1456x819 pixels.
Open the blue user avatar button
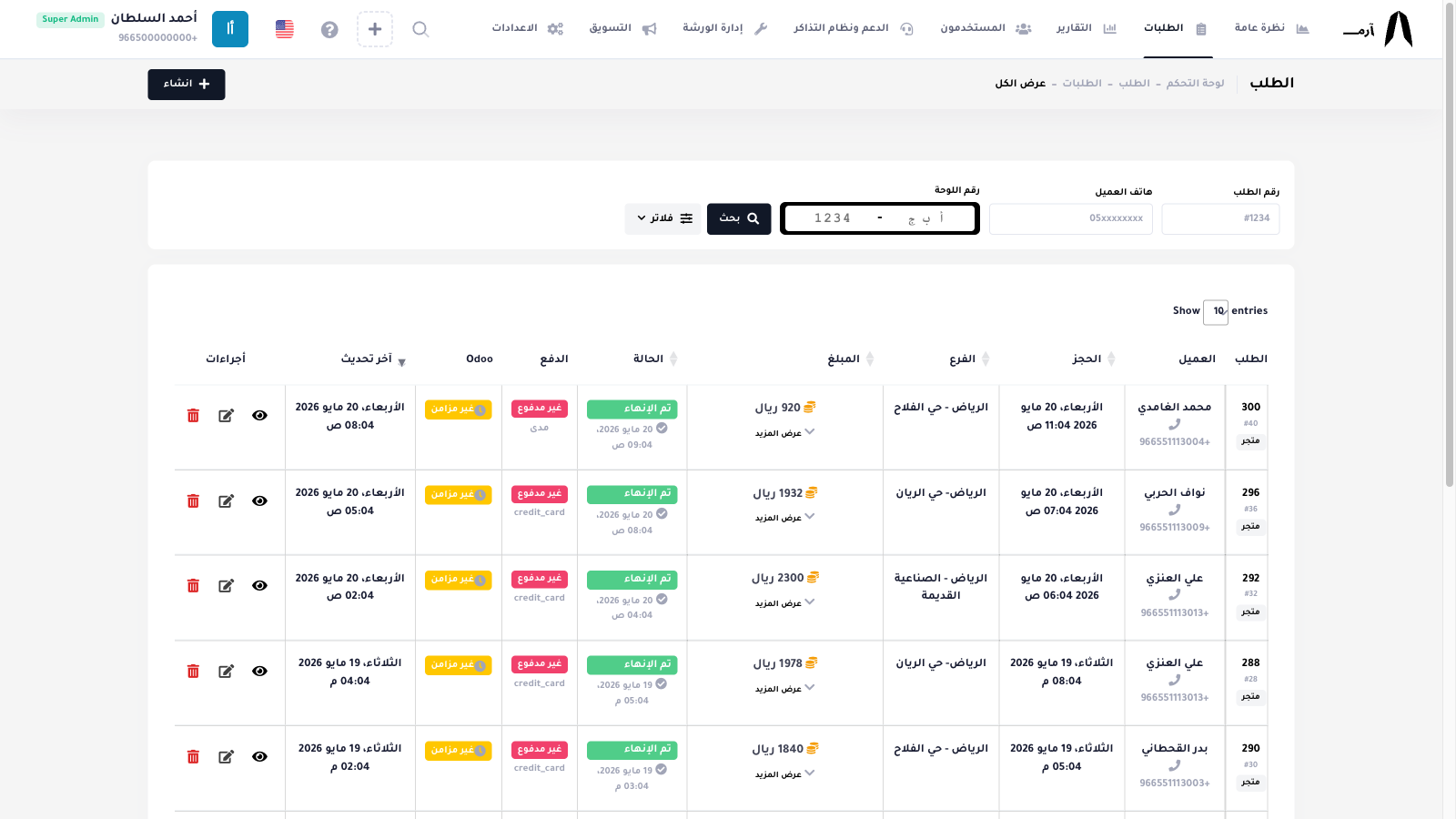click(230, 29)
